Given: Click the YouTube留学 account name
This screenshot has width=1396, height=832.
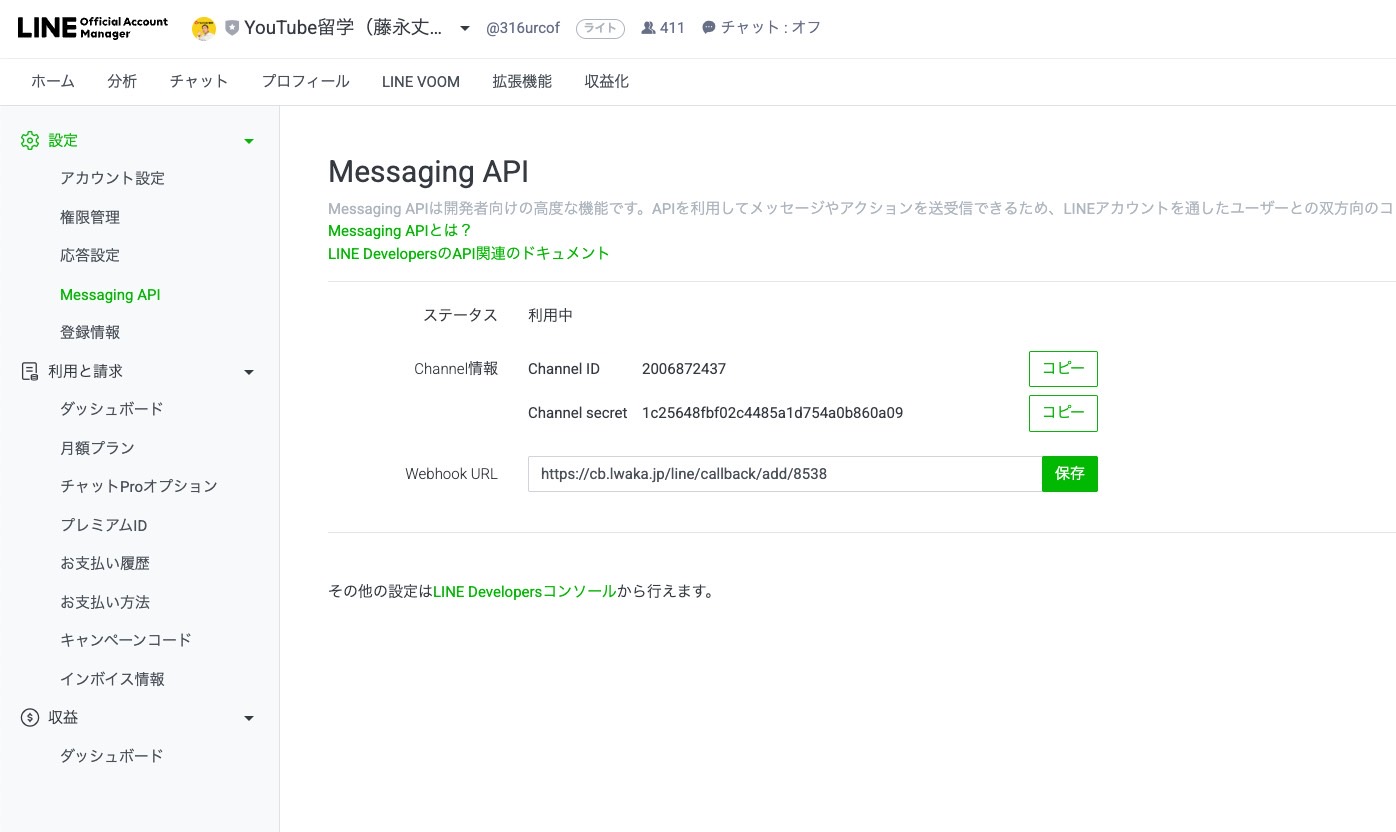Looking at the screenshot, I should click(x=343, y=28).
